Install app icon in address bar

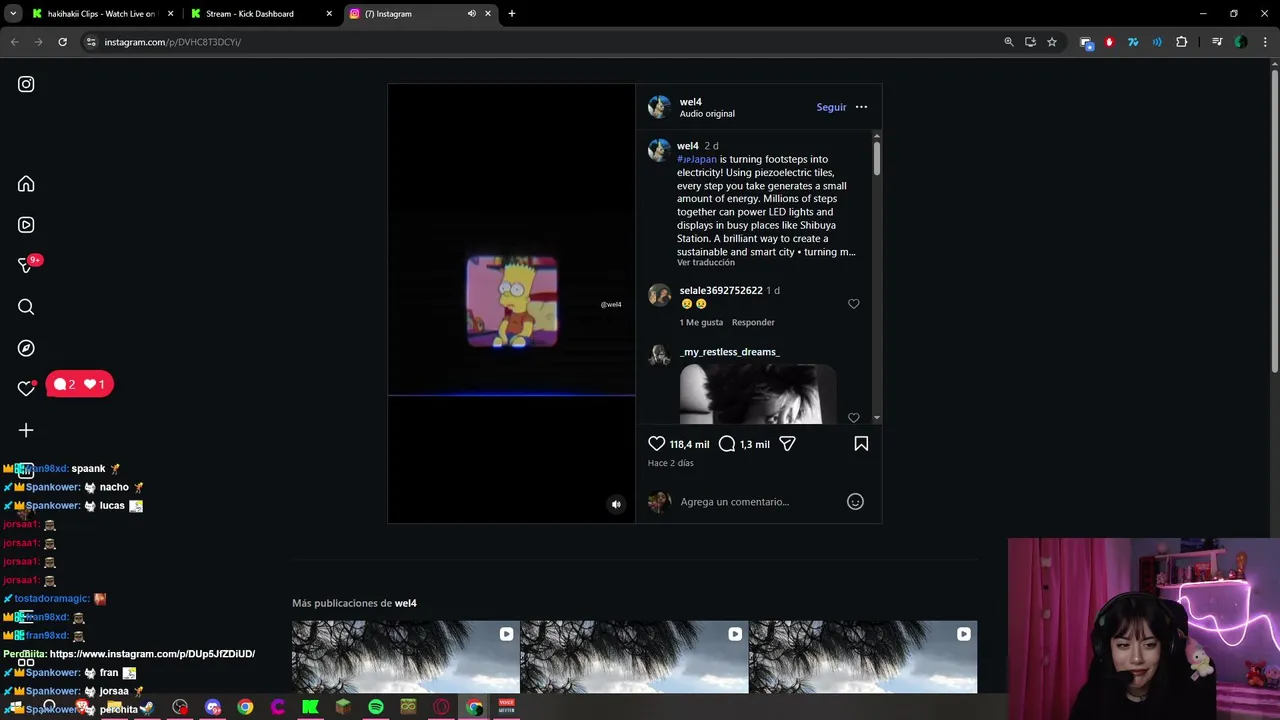click(x=1030, y=42)
